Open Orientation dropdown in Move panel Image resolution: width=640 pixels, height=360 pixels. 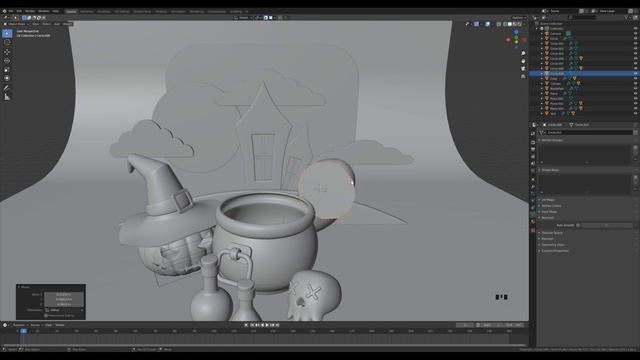pos(65,310)
